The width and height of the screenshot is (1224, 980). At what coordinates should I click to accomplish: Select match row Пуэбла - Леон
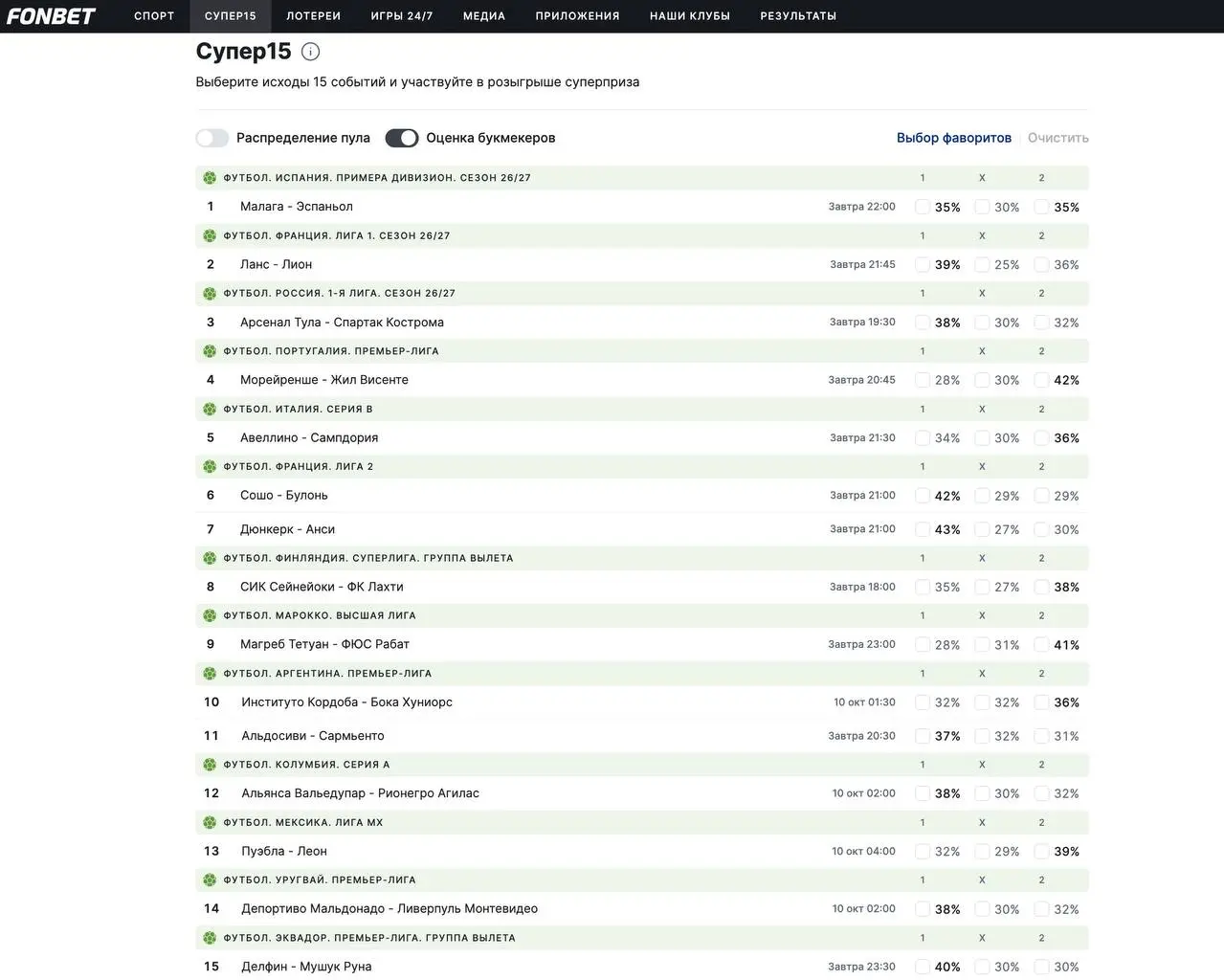(x=642, y=851)
